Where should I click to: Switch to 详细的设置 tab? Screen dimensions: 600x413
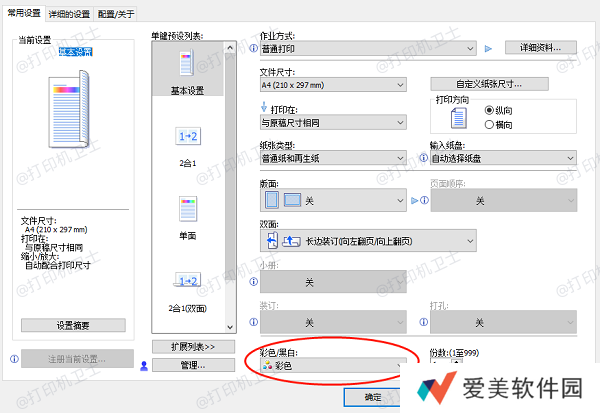[69, 14]
